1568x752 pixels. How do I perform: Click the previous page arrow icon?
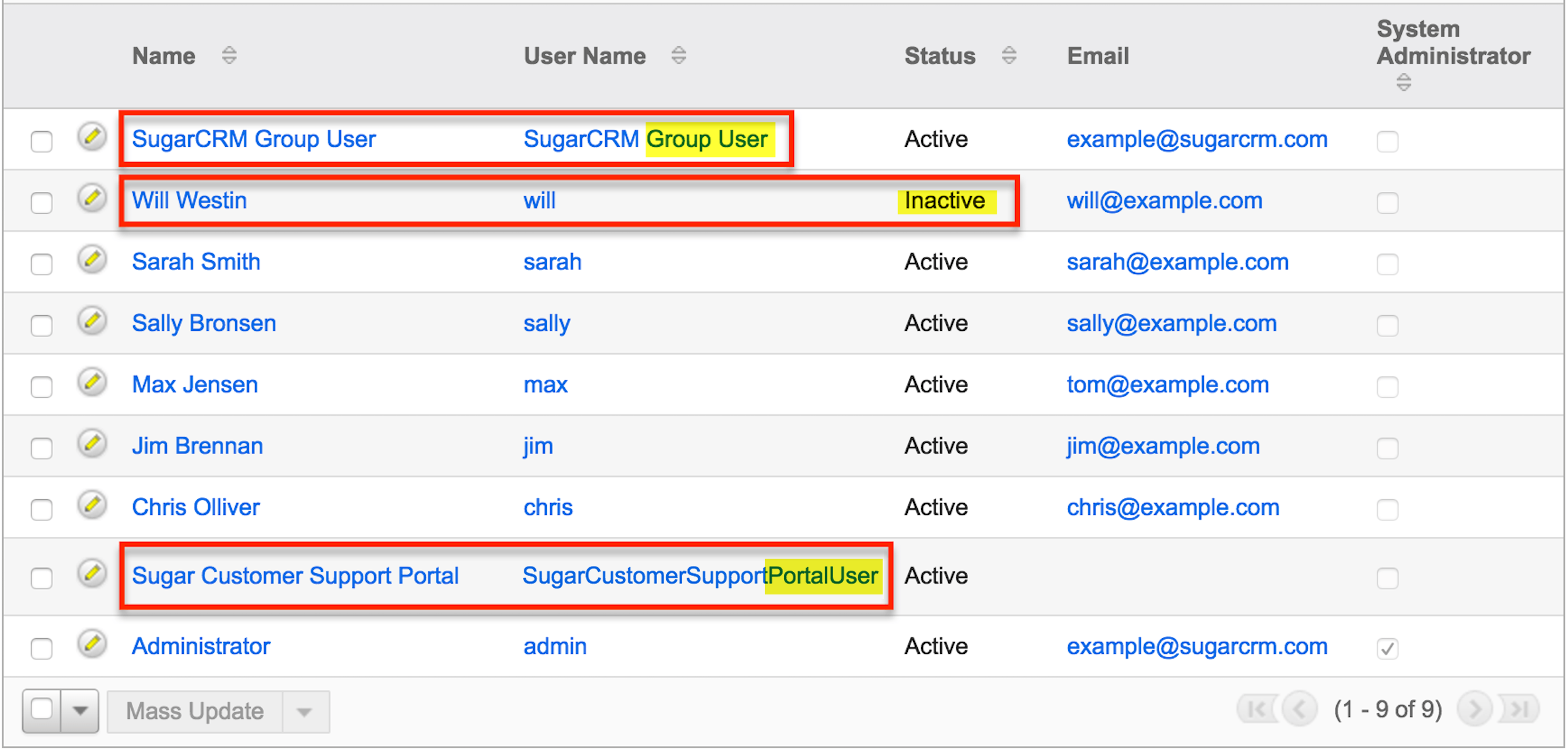1299,708
